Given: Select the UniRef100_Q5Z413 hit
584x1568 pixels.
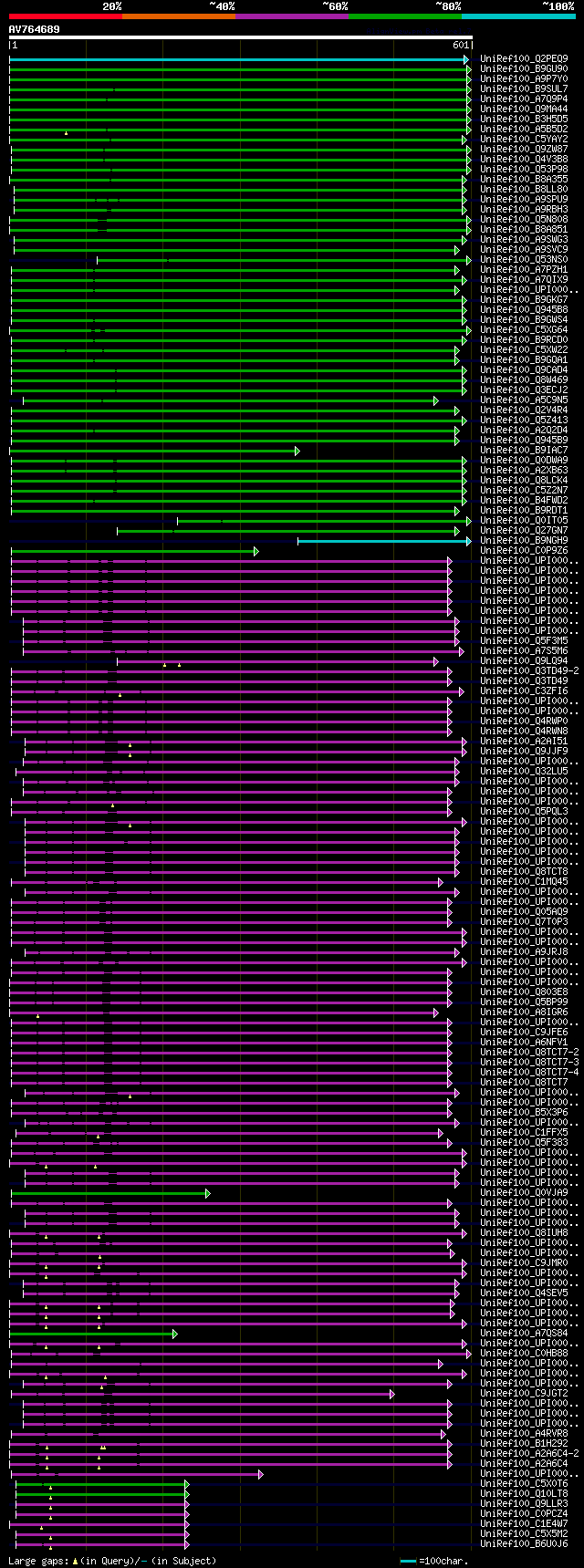Looking at the screenshot, I should (x=524, y=420).
